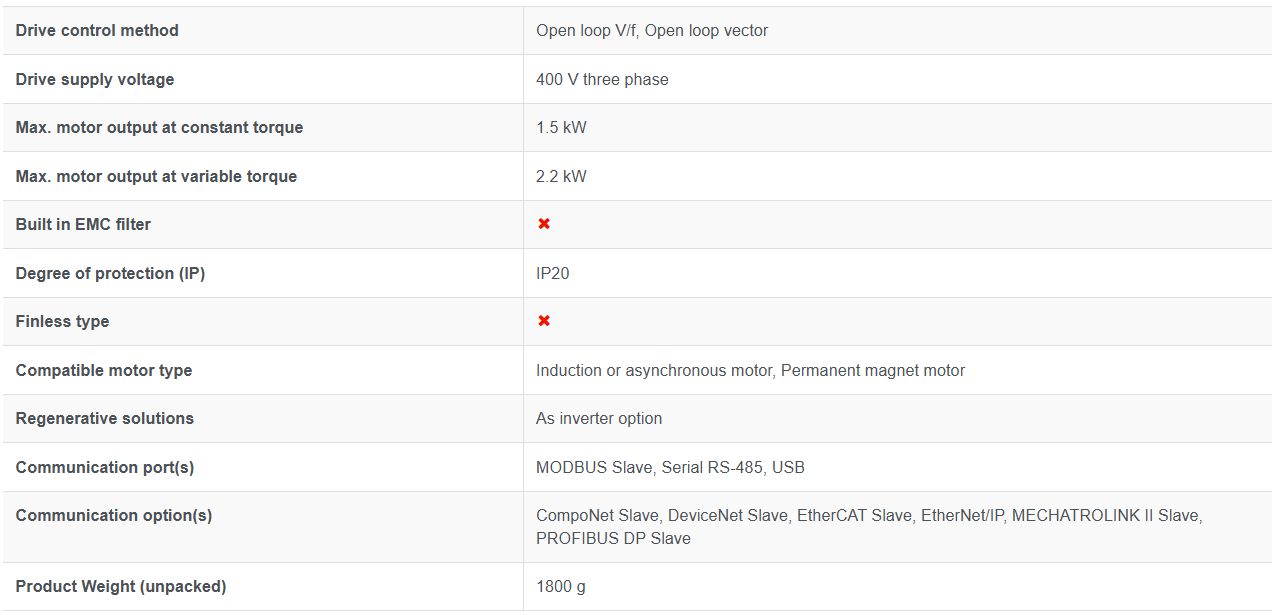Click the PROFIBUS DP Slave text
This screenshot has height=615, width=1272.
pos(613,538)
